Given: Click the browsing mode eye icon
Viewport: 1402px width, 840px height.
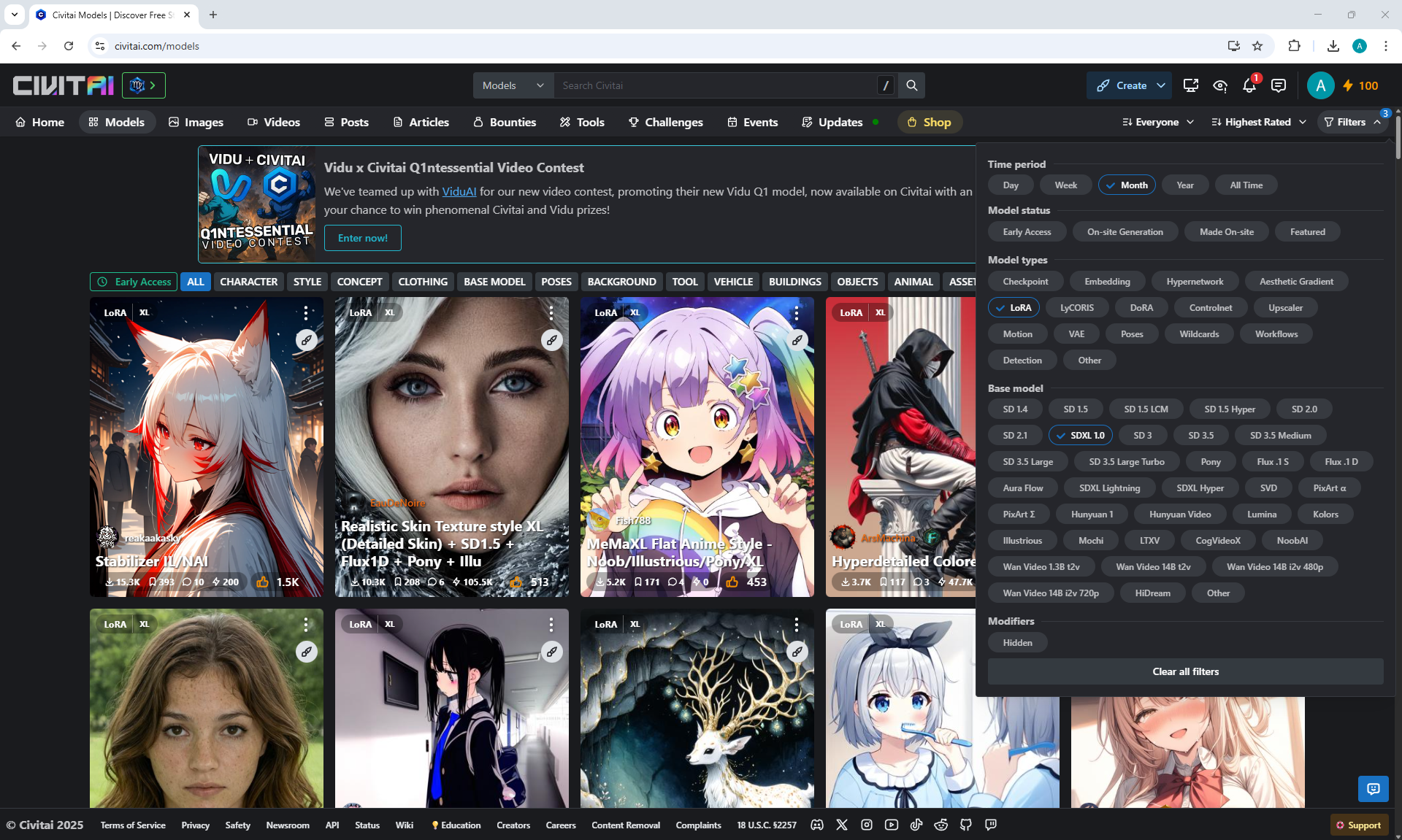Looking at the screenshot, I should click(x=1219, y=86).
